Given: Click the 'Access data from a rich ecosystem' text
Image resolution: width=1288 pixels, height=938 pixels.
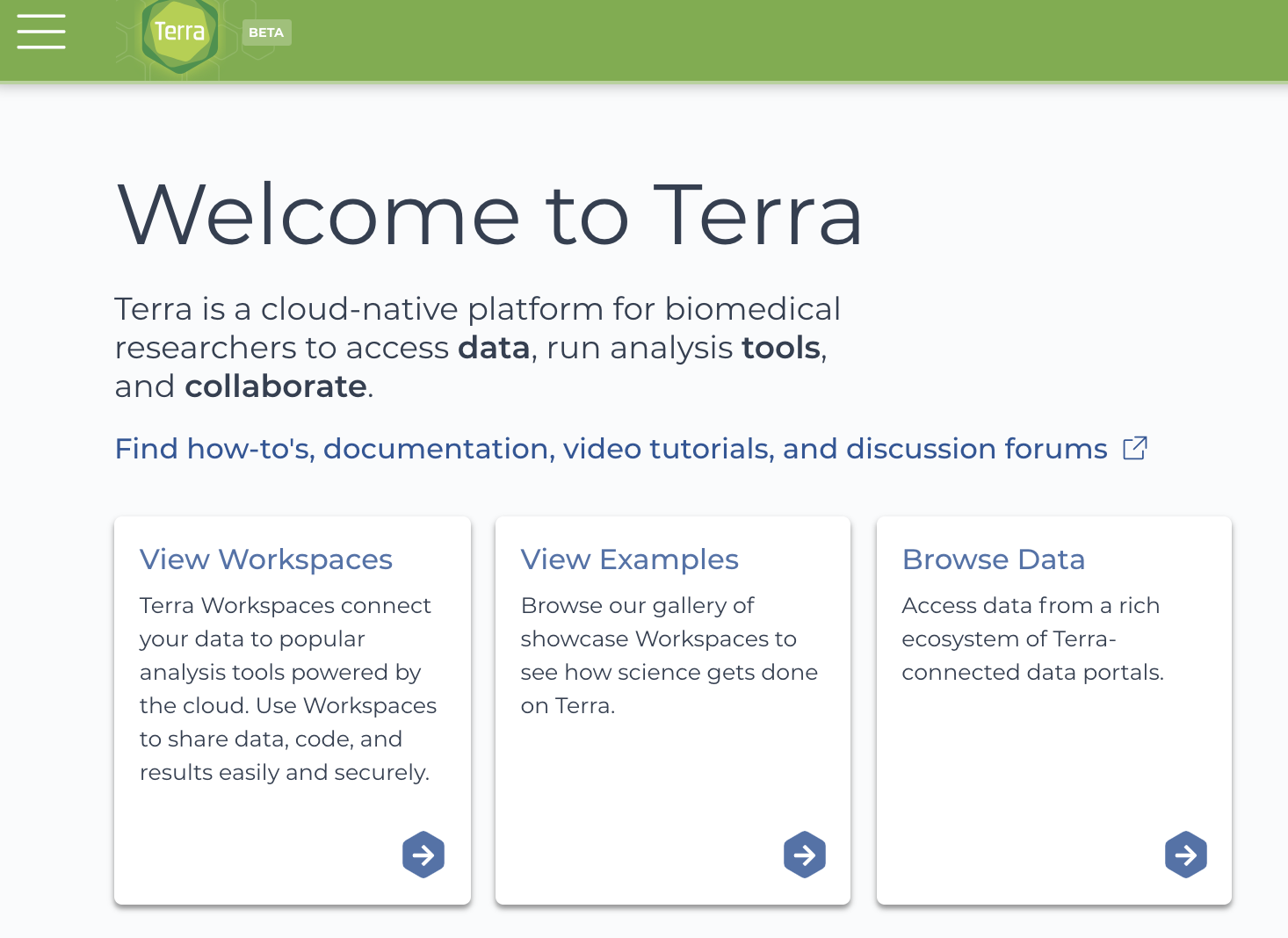Looking at the screenshot, I should tap(1032, 639).
